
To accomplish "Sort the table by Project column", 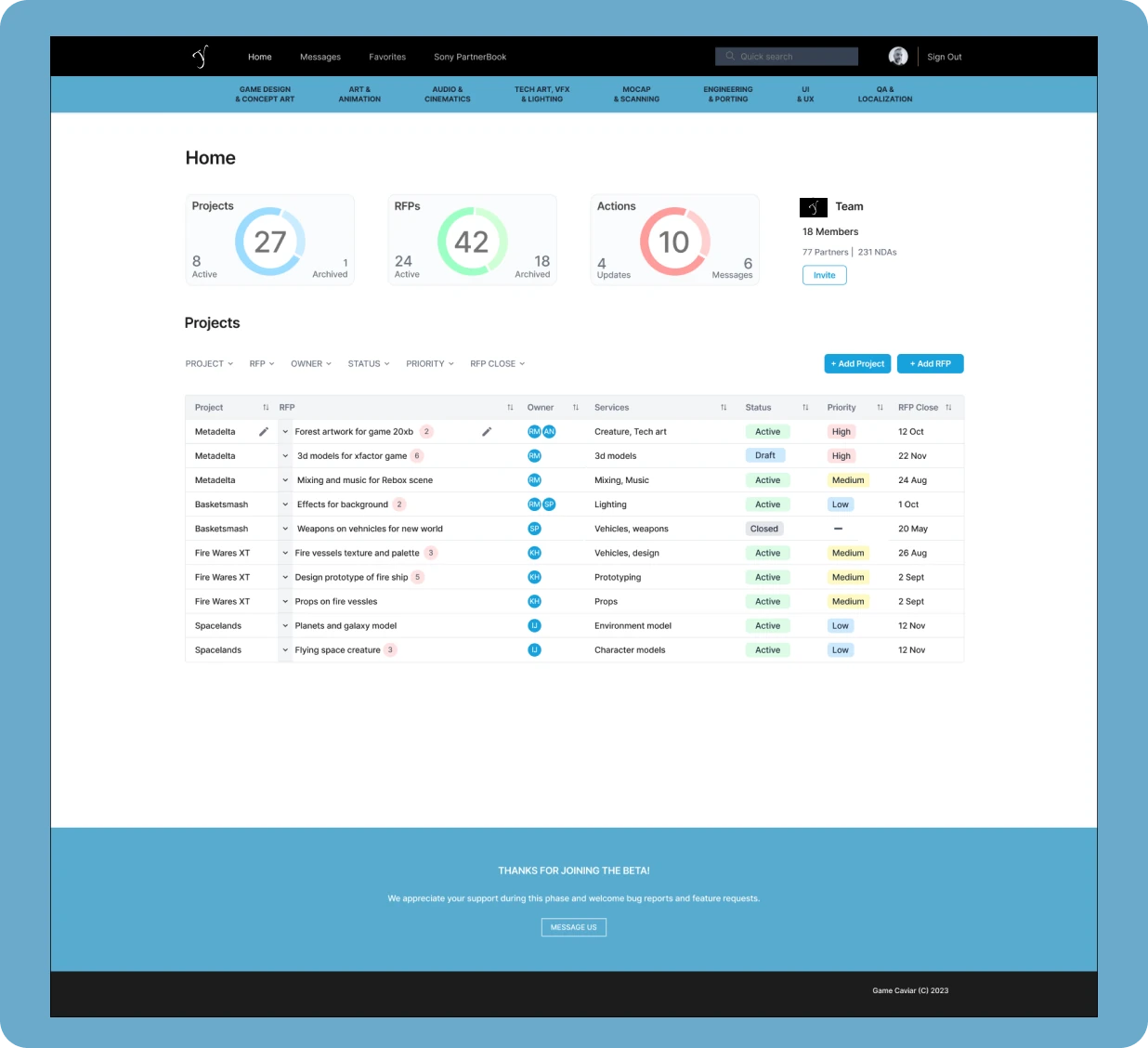I will 266,408.
